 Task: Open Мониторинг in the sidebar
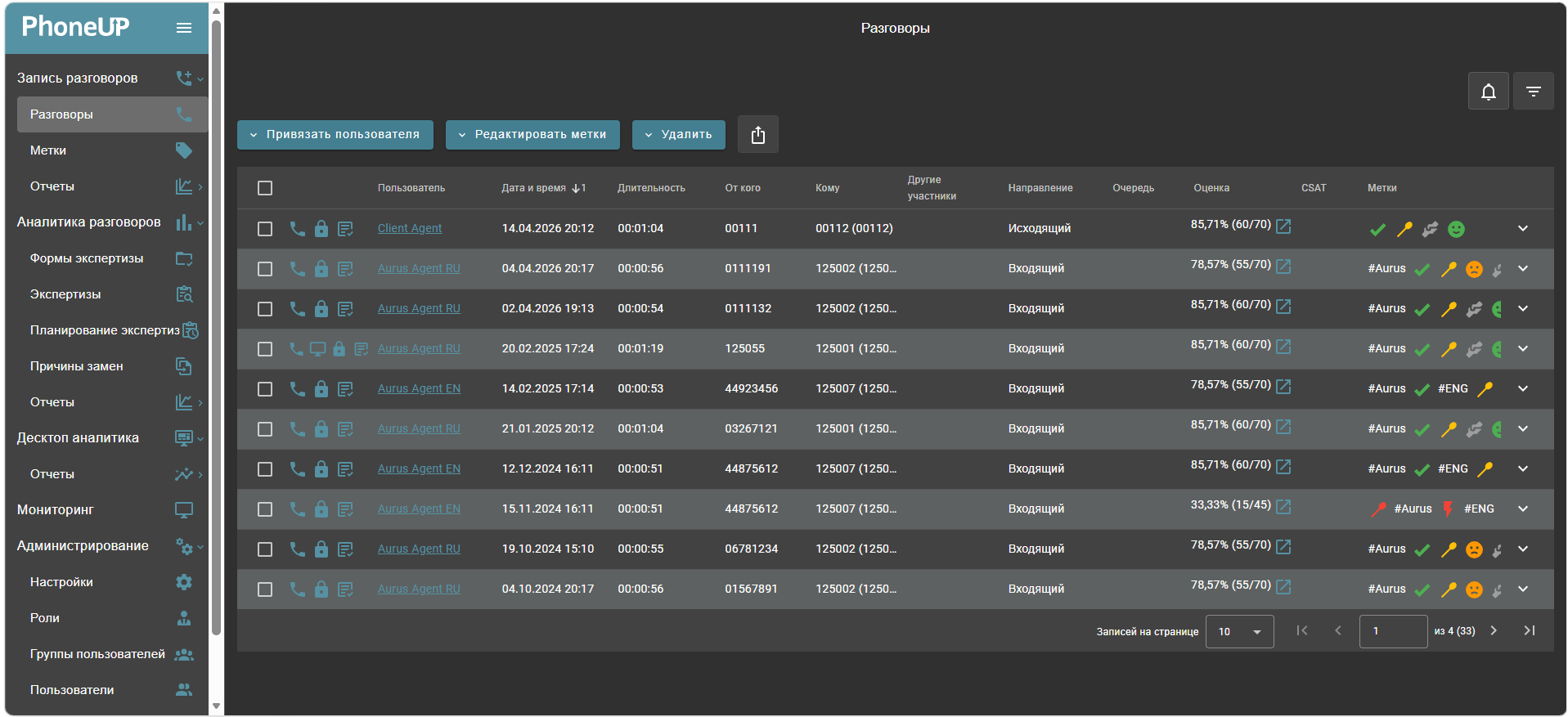click(106, 510)
